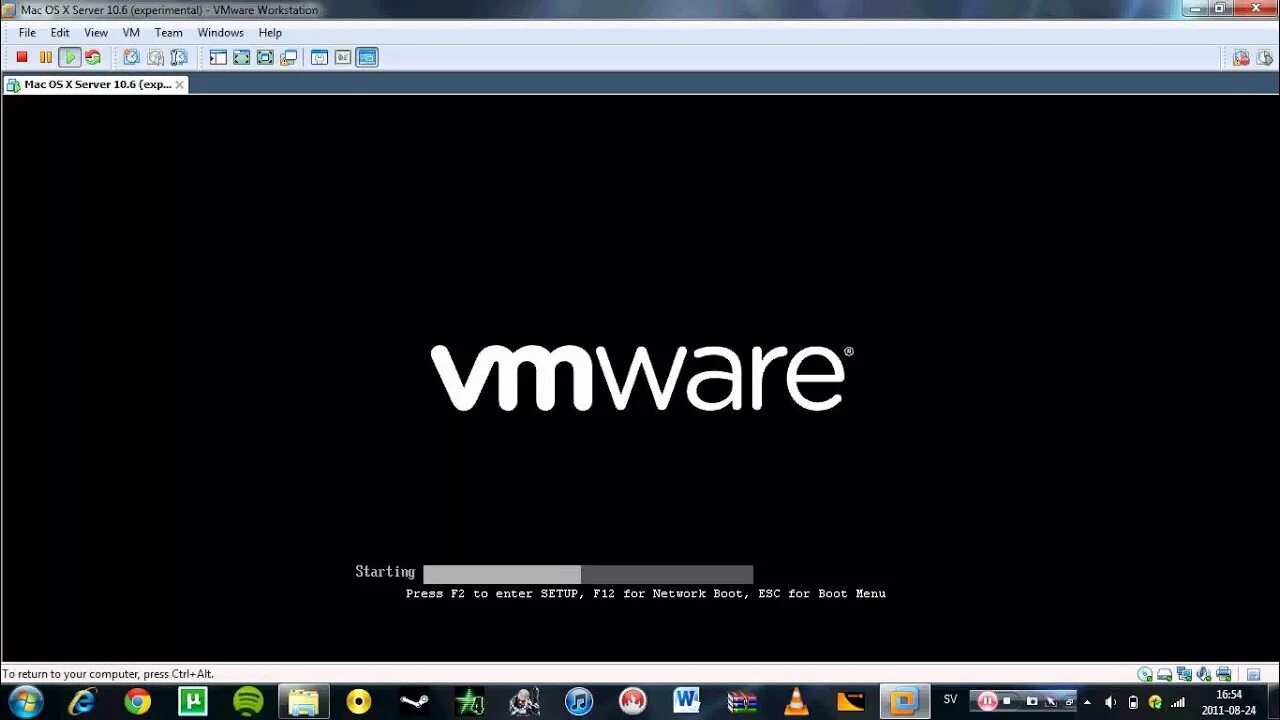The image size is (1280, 720).
Task: Switch to full screen mode icon
Action: point(265,58)
